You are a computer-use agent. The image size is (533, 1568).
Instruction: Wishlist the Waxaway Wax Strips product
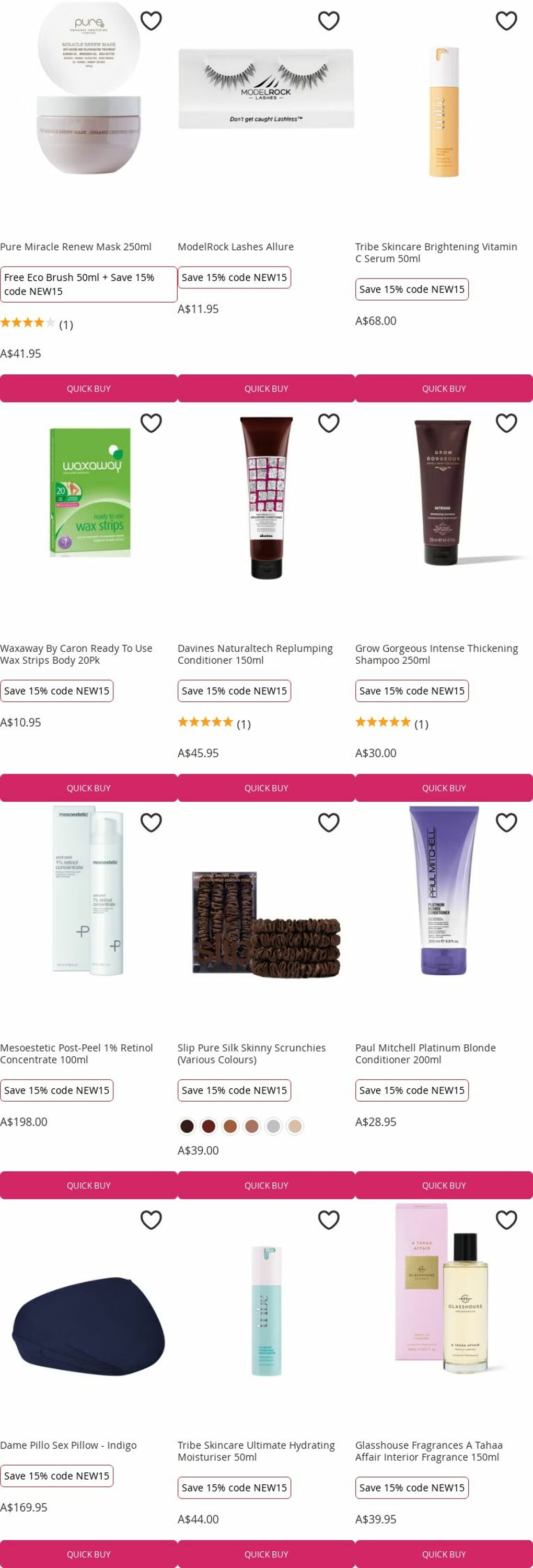[x=151, y=423]
